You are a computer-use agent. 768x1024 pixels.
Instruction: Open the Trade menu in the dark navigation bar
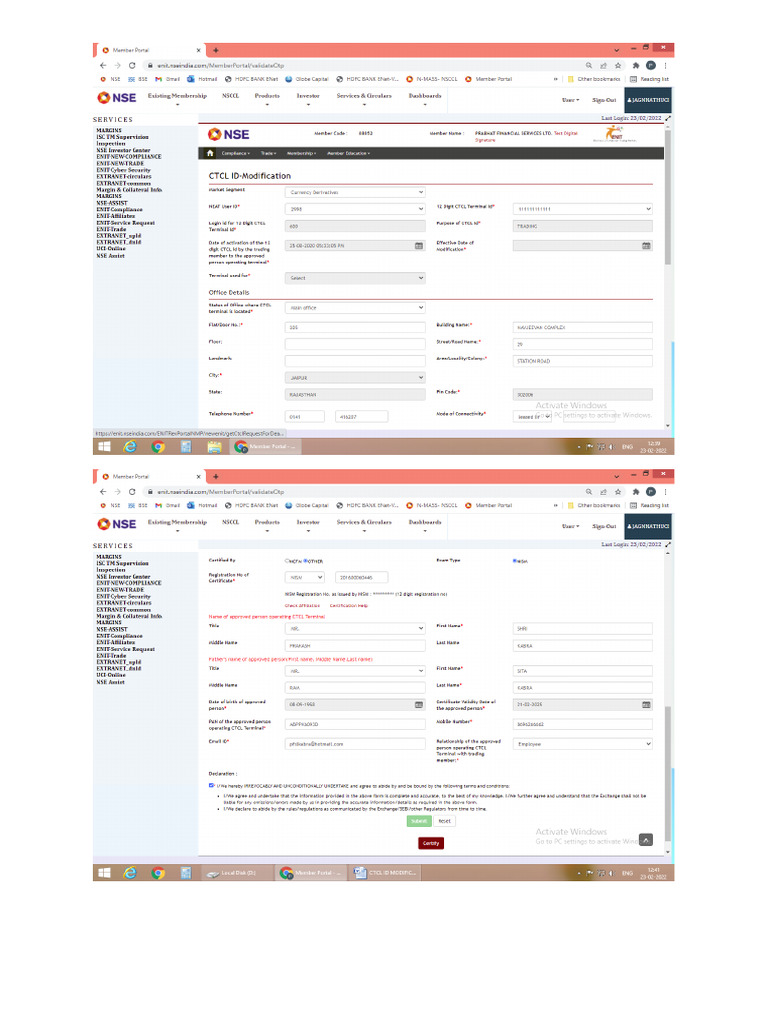268,153
